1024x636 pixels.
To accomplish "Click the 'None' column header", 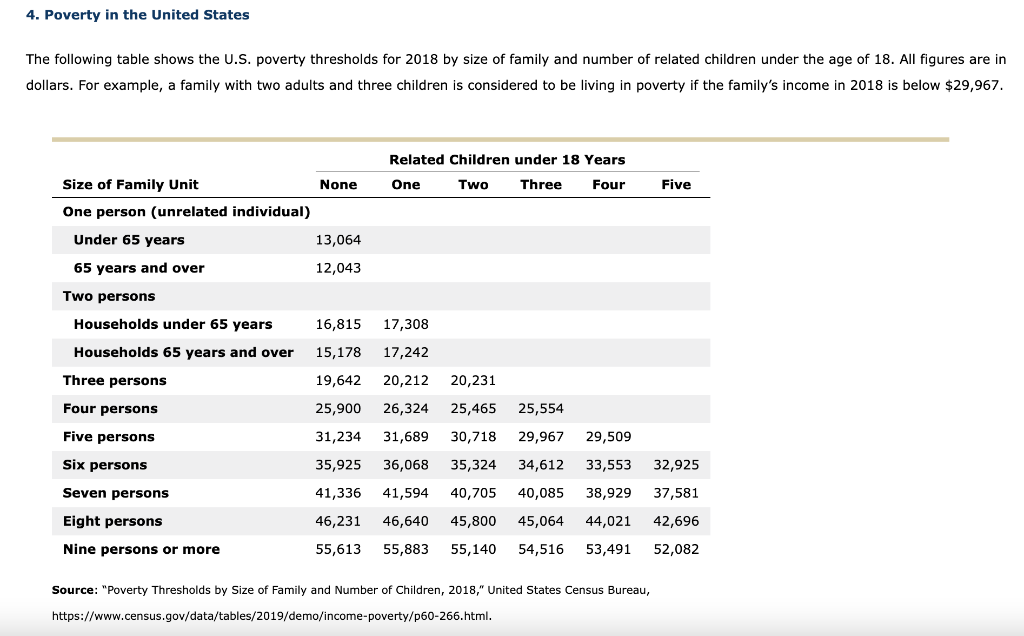I will click(339, 185).
